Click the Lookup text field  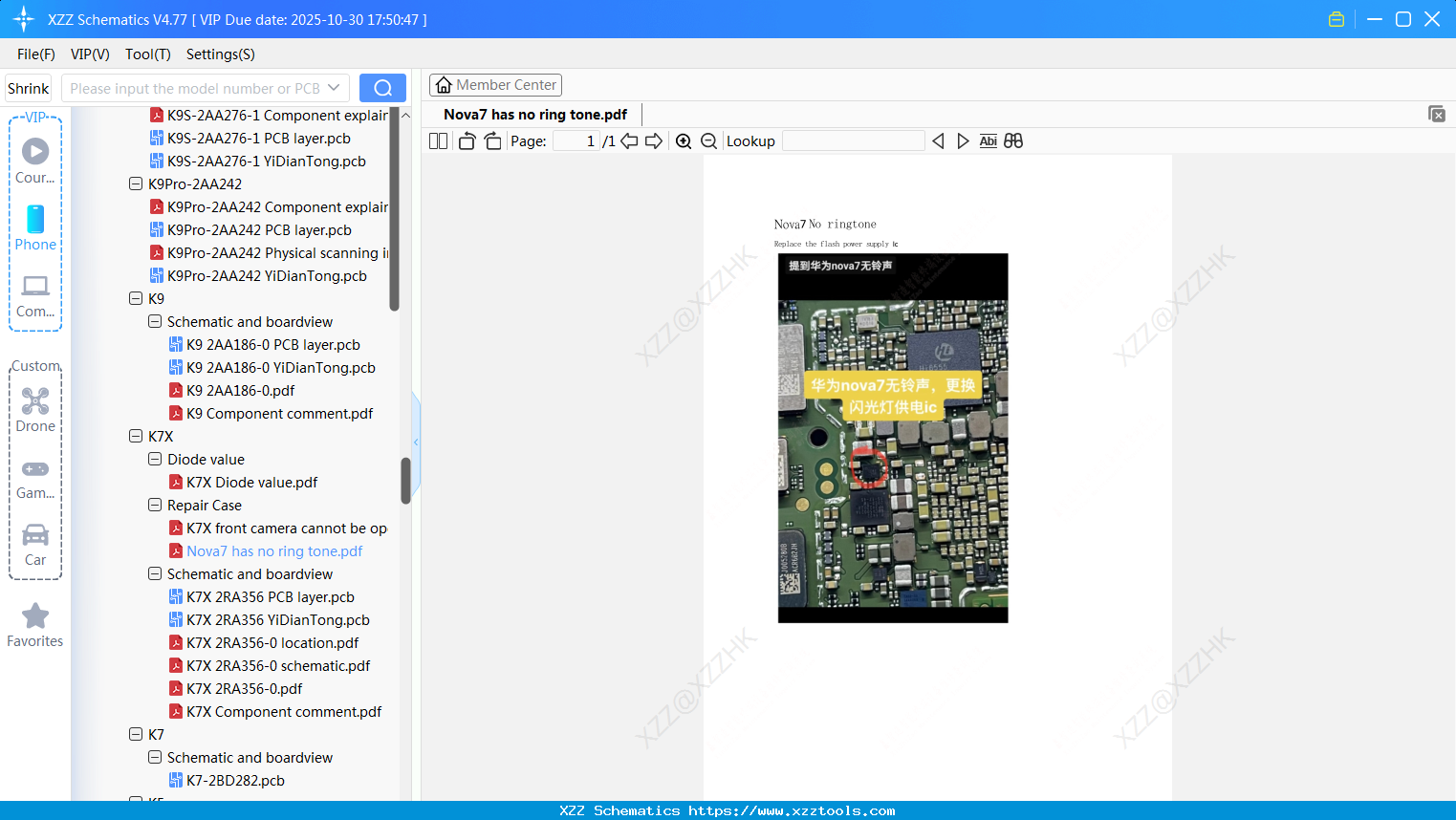click(x=853, y=141)
